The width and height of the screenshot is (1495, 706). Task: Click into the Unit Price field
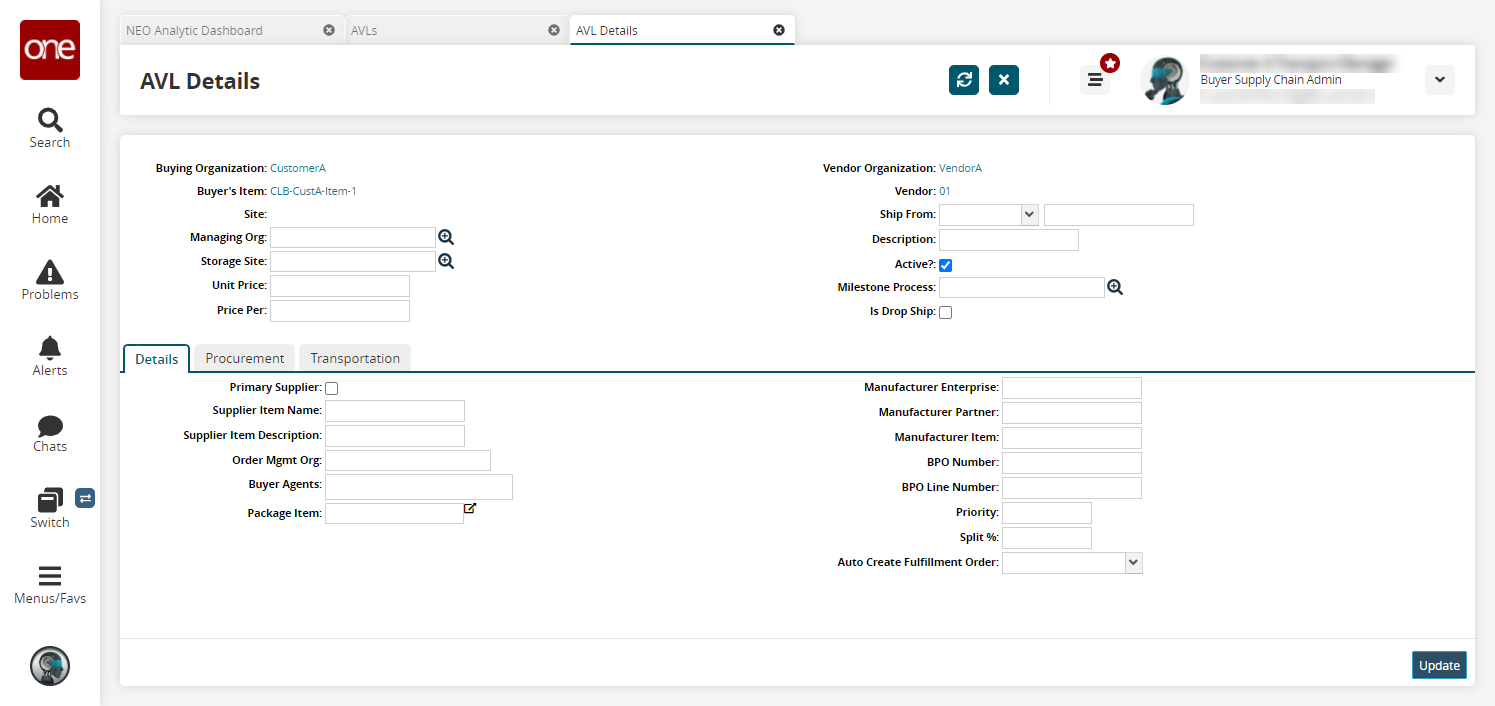pyautogui.click(x=340, y=286)
